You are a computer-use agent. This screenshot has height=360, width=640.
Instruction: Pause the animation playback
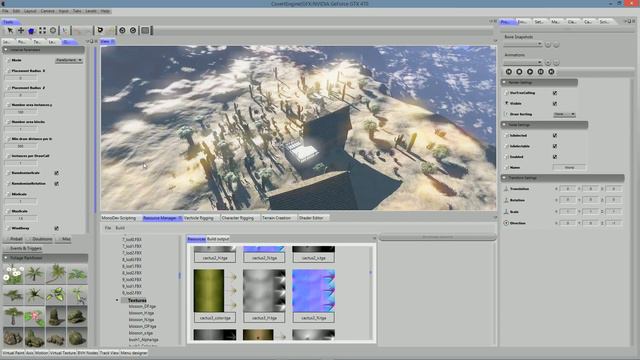coord(540,72)
